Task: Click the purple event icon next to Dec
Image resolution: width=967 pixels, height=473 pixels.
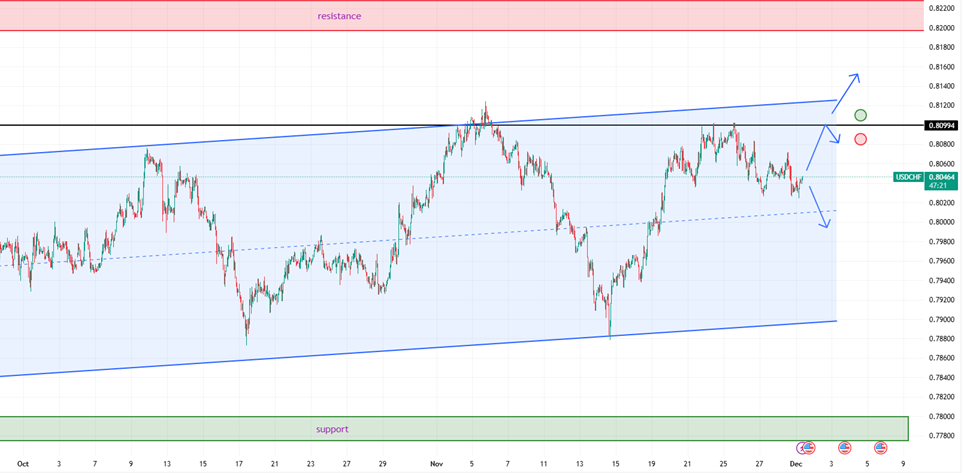Action: pos(801,447)
